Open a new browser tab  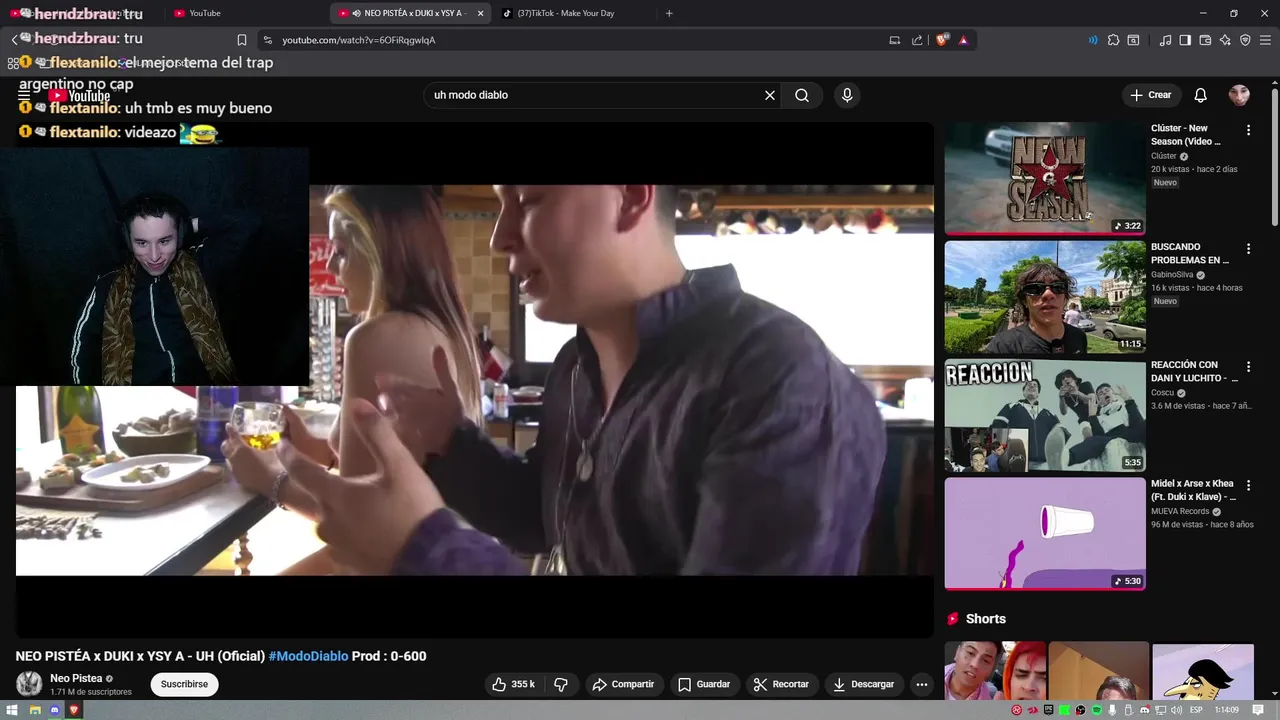point(669,13)
